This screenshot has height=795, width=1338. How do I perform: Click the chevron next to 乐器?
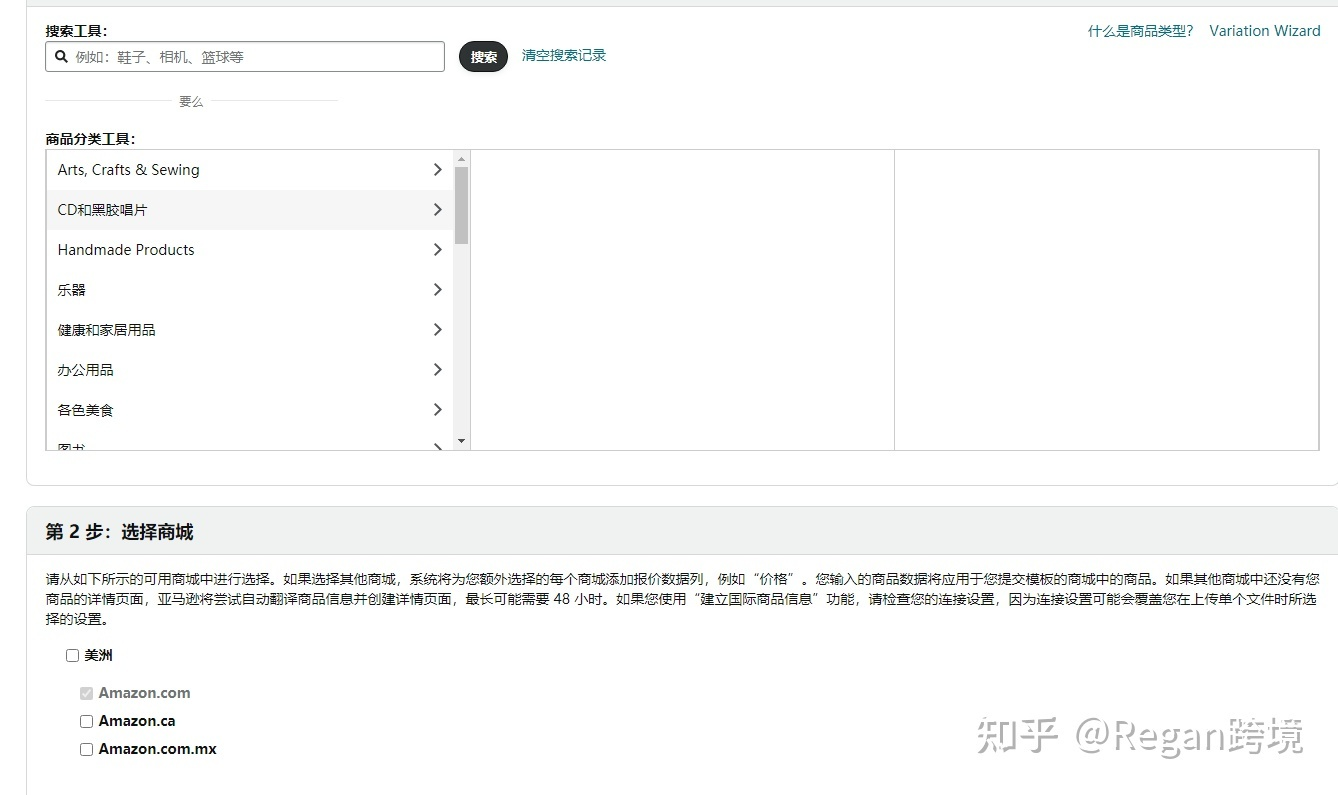[x=437, y=290]
